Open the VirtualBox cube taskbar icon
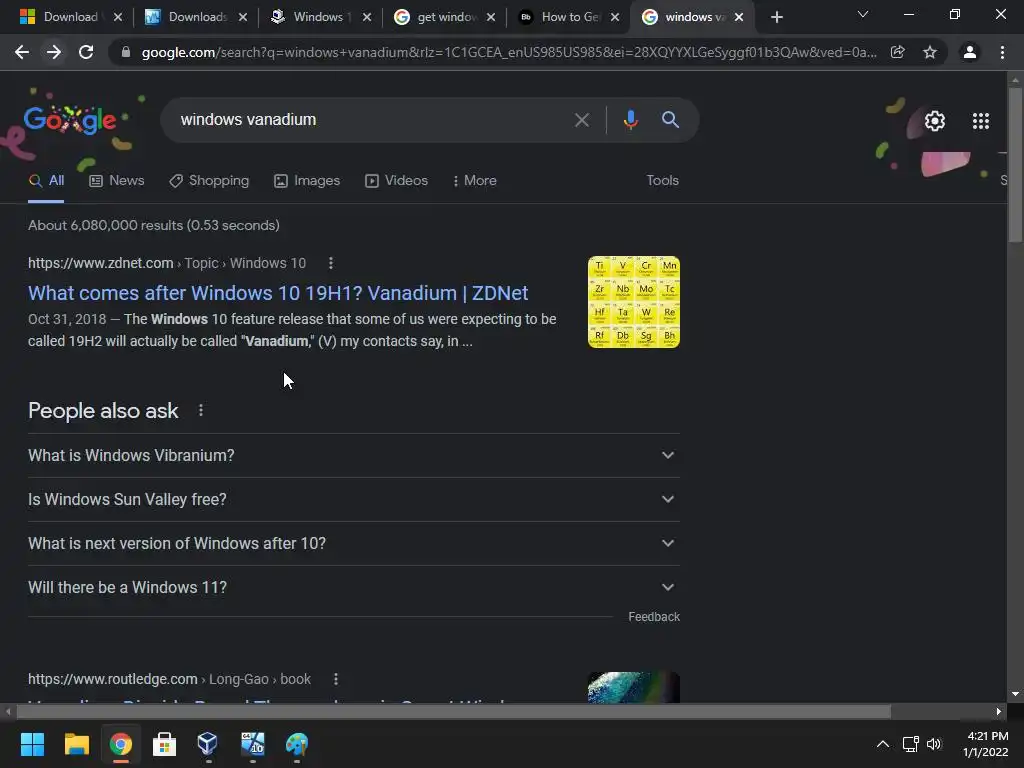 208,744
